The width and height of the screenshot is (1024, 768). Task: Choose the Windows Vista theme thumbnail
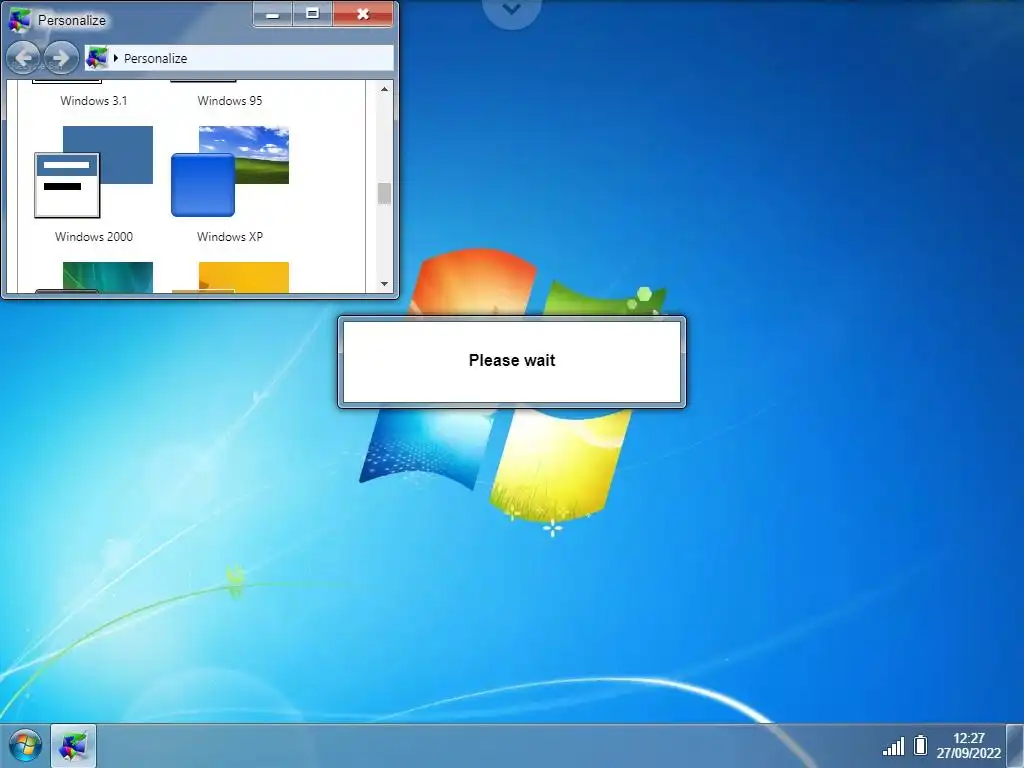point(93,278)
